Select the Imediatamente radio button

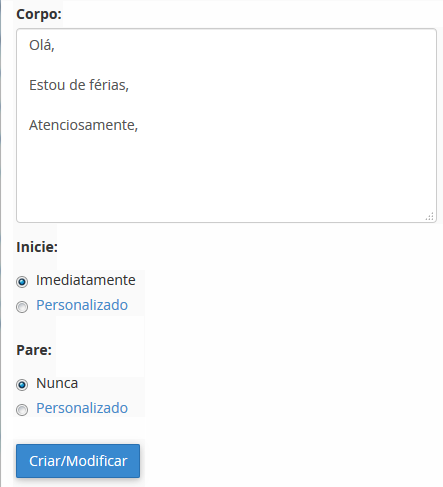point(22,282)
